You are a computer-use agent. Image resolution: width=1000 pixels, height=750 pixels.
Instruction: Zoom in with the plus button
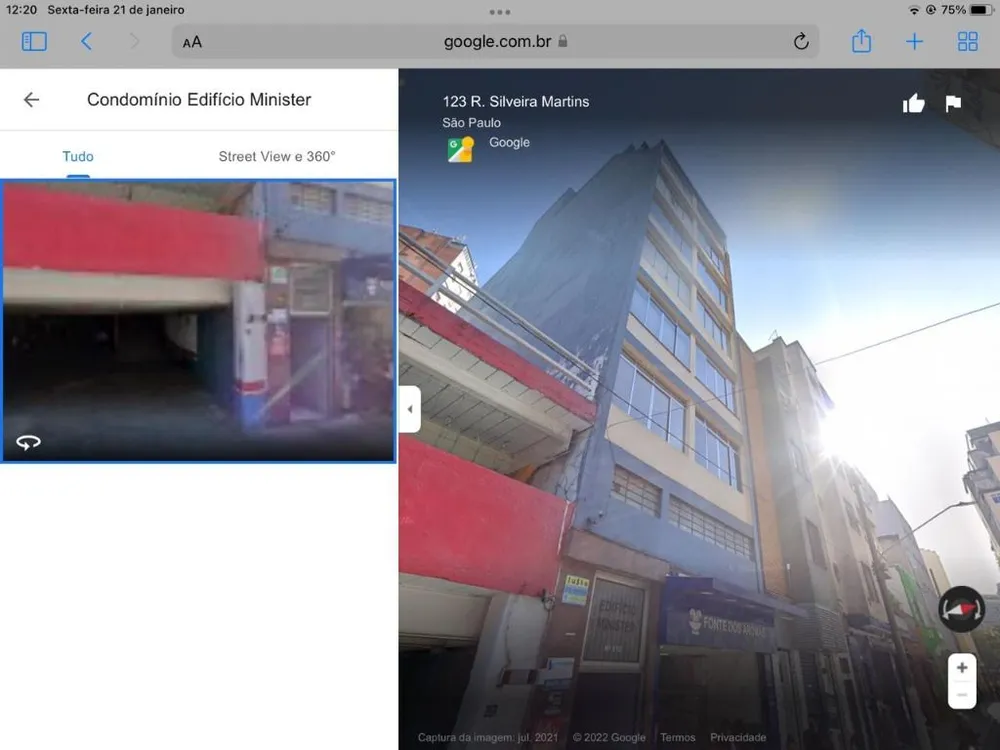pos(962,668)
